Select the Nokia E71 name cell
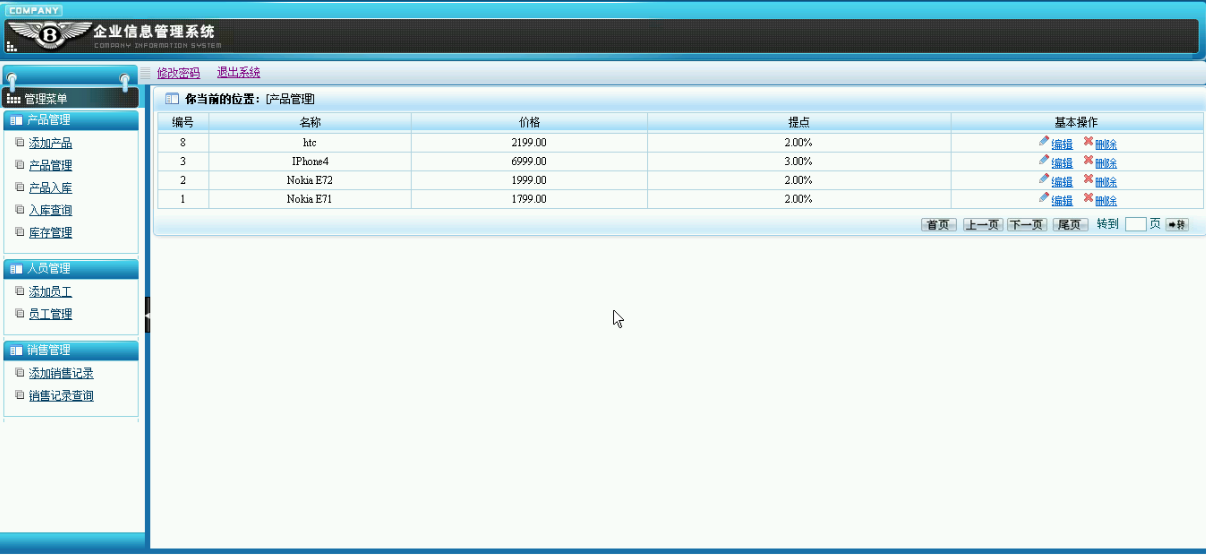1206x555 pixels. [310, 199]
